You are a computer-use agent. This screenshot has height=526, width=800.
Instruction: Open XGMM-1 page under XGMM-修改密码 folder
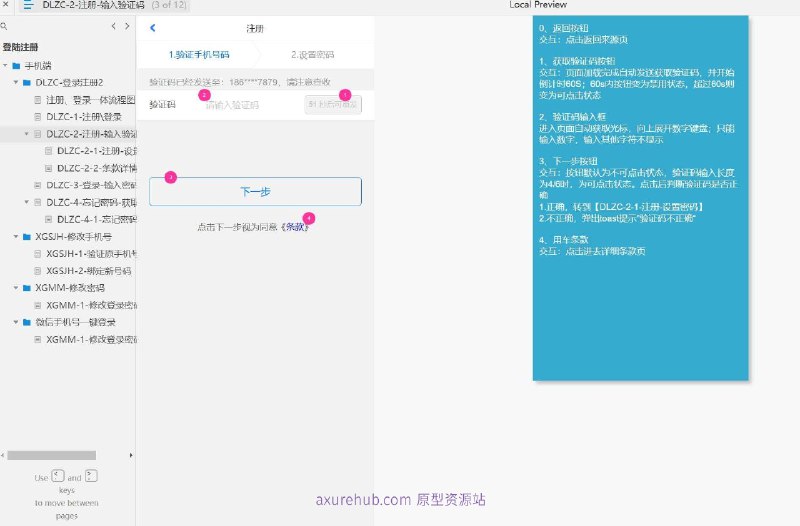coord(92,305)
